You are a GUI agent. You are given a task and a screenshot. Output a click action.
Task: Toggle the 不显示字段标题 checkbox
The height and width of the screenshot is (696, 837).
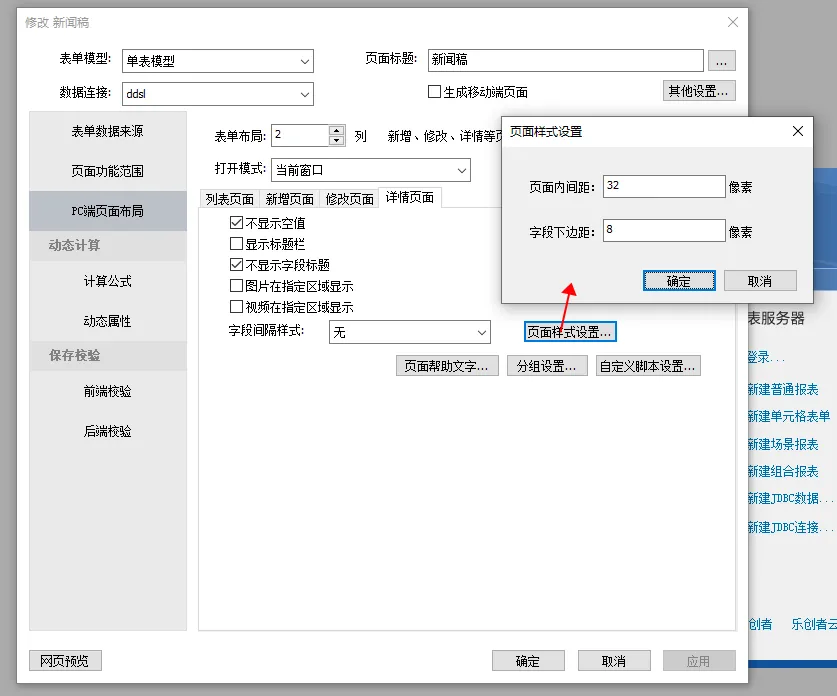click(237, 265)
